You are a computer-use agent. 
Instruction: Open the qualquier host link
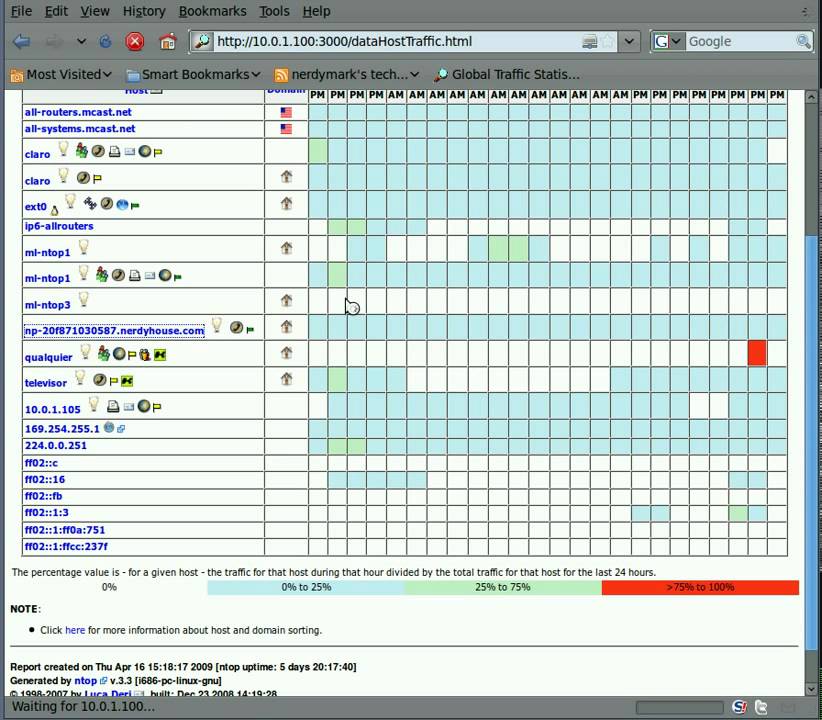(48, 358)
